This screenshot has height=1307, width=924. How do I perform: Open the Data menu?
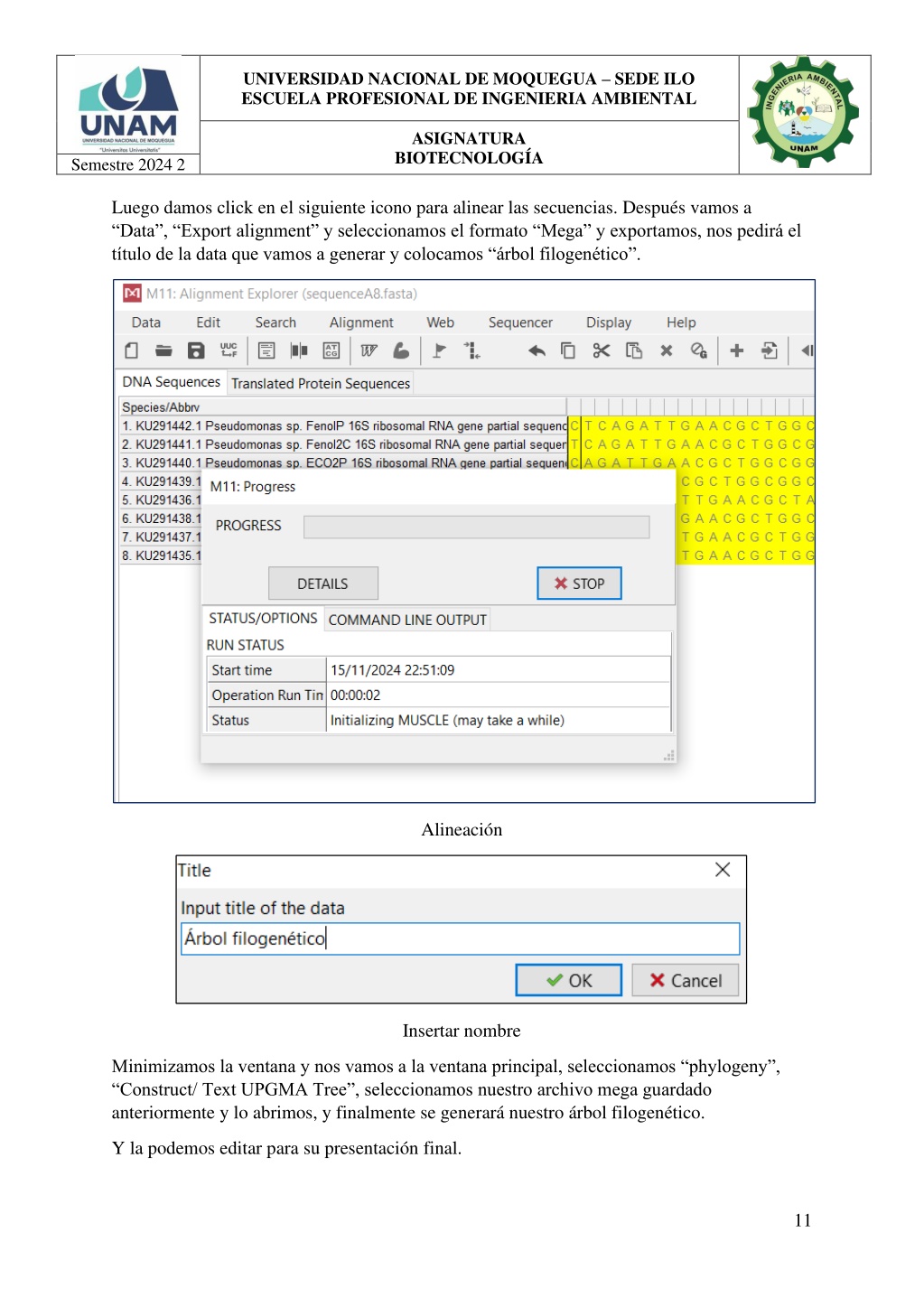(146, 322)
